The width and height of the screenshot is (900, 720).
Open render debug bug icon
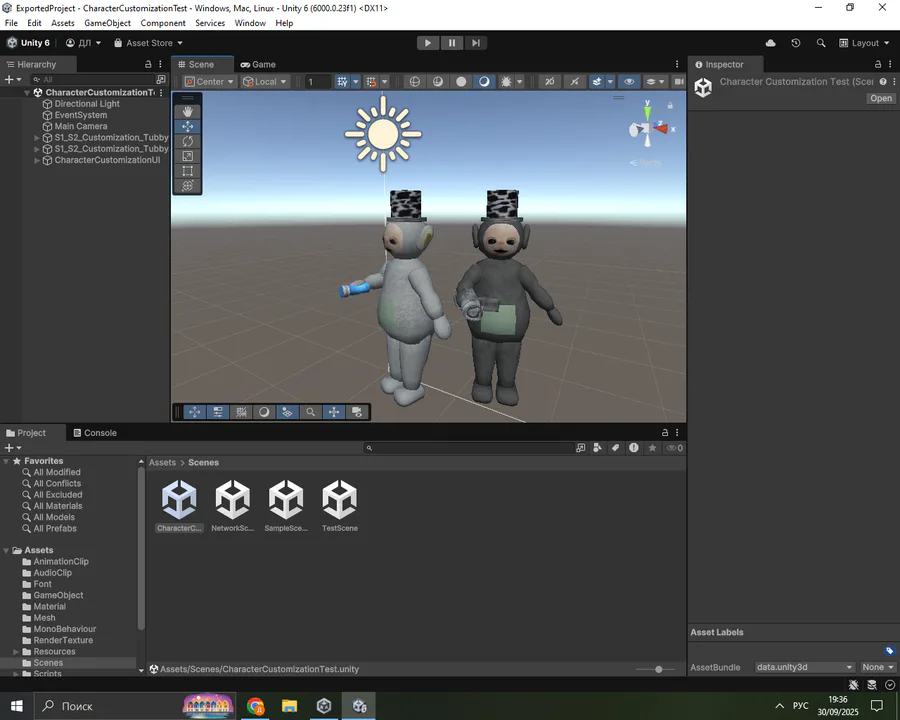[x=506, y=82]
